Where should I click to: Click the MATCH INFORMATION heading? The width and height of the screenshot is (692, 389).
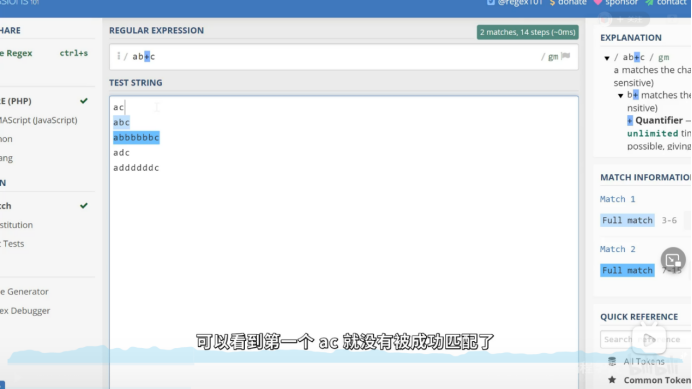[645, 177]
